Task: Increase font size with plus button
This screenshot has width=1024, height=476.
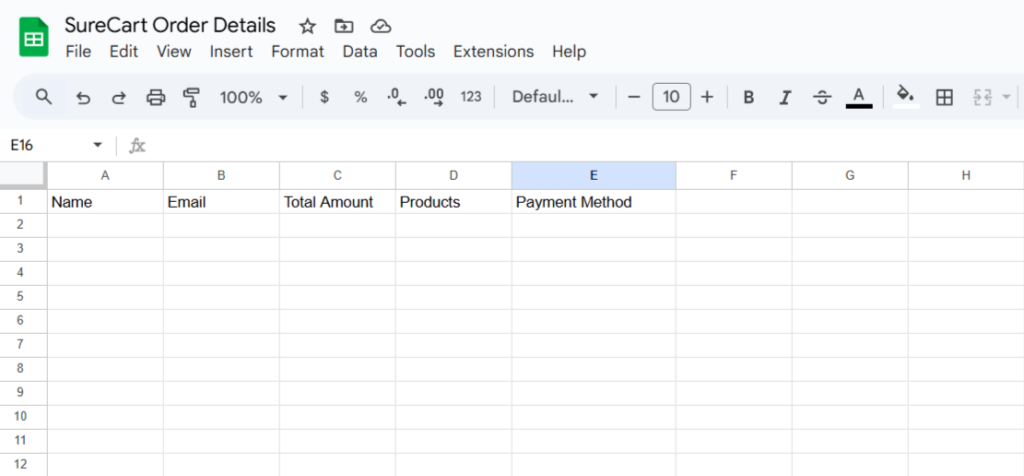Action: (707, 97)
